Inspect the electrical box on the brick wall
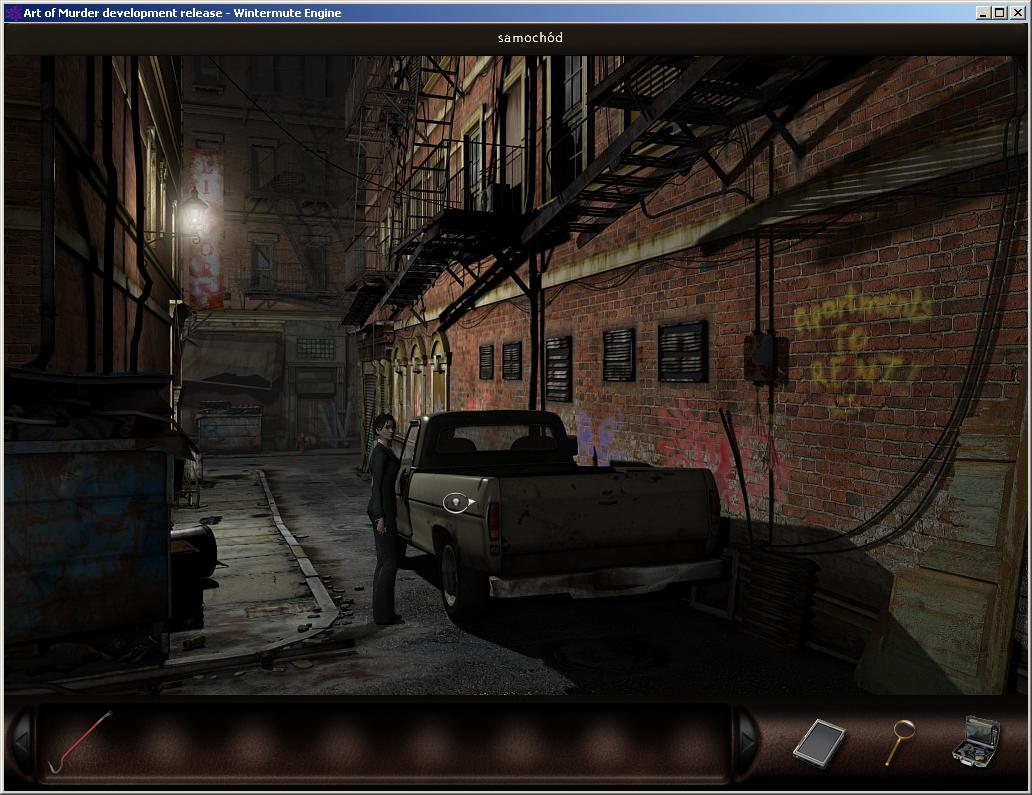 tap(765, 358)
